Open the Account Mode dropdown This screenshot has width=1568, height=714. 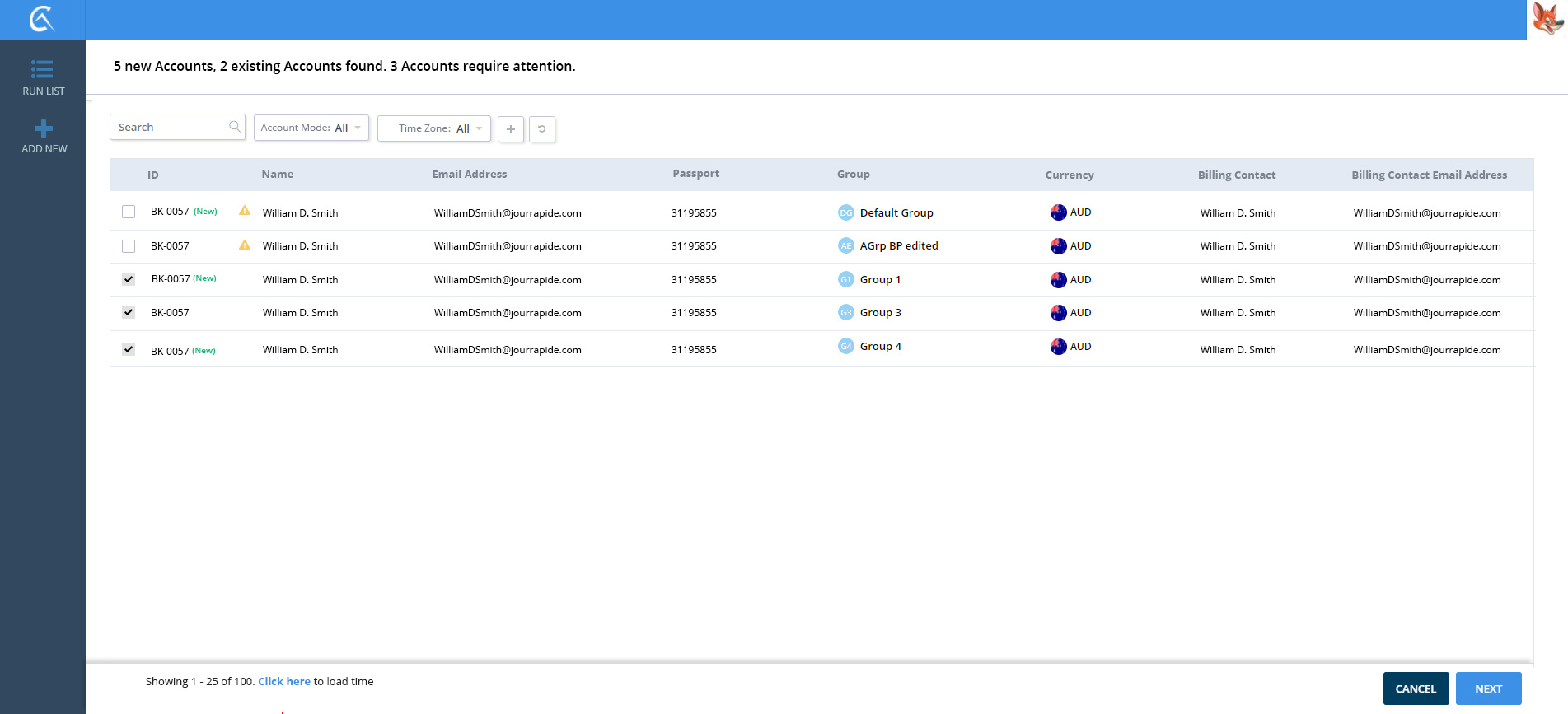click(x=311, y=128)
